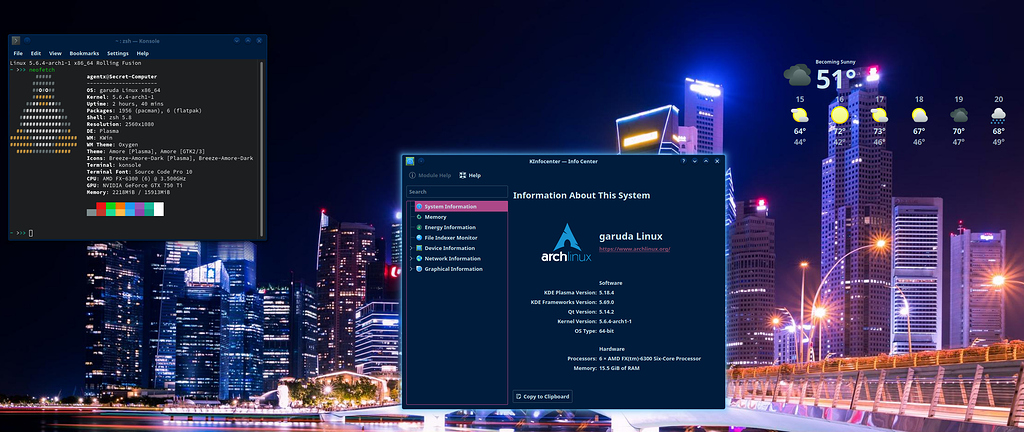This screenshot has width=1024, height=432.
Task: Click the Arch Linux logo image
Action: click(x=566, y=241)
